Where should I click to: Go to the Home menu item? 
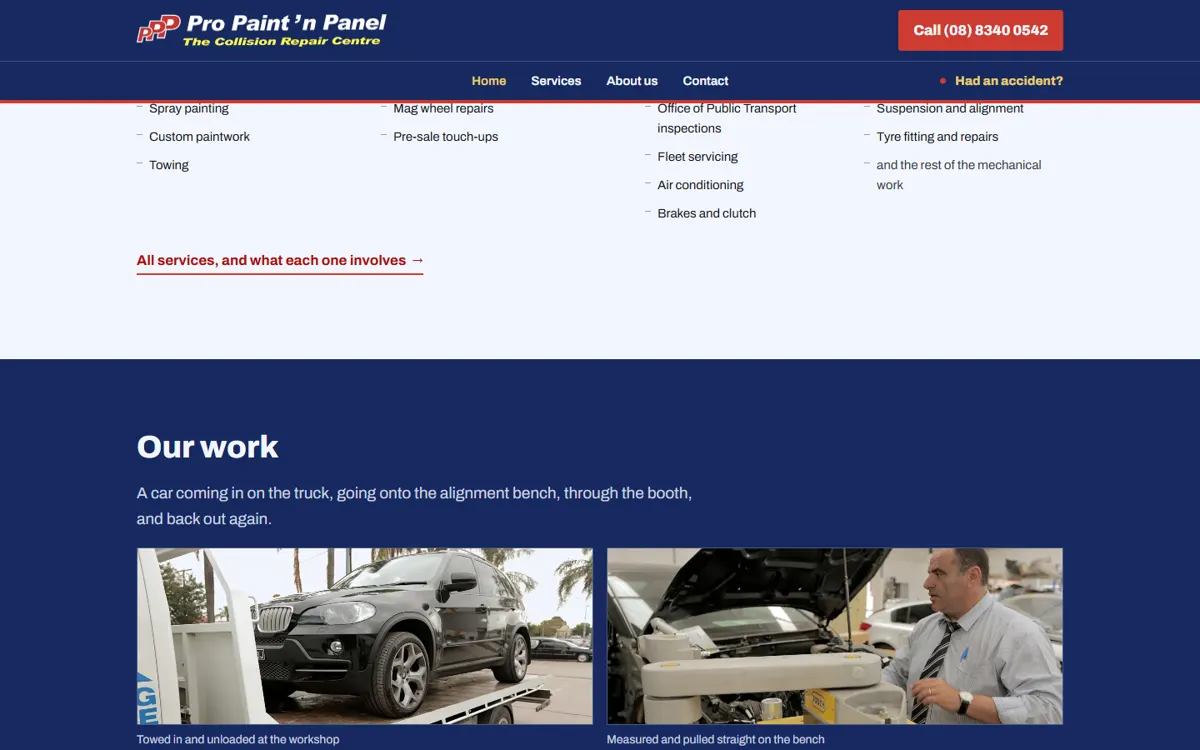tap(489, 81)
